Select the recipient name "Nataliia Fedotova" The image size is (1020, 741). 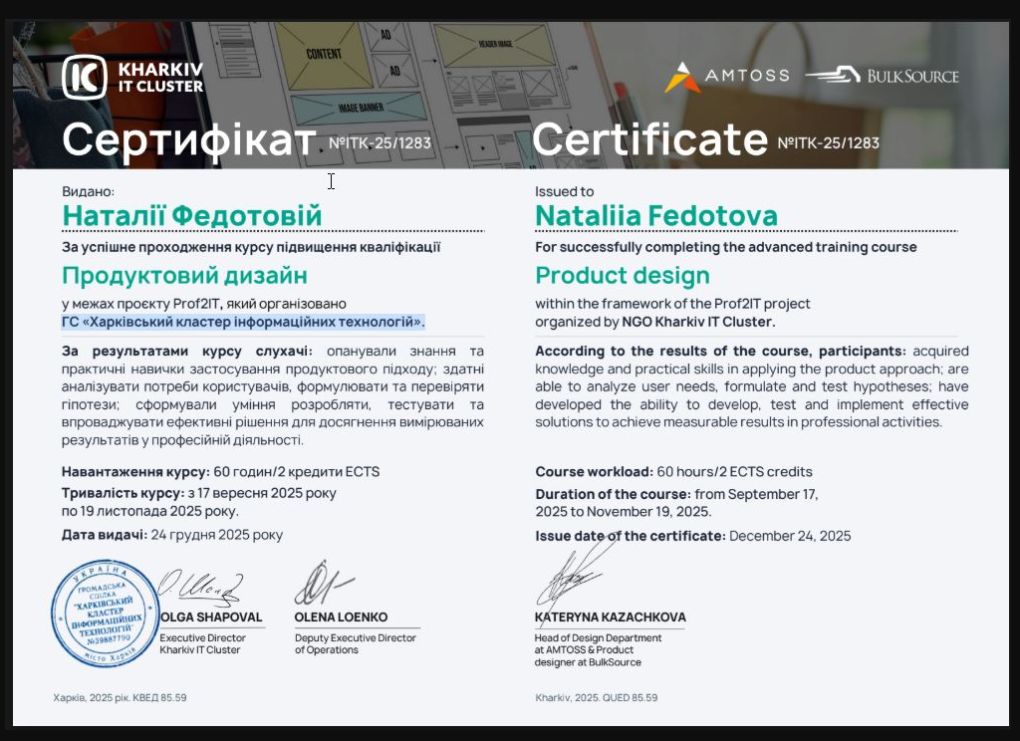[656, 215]
